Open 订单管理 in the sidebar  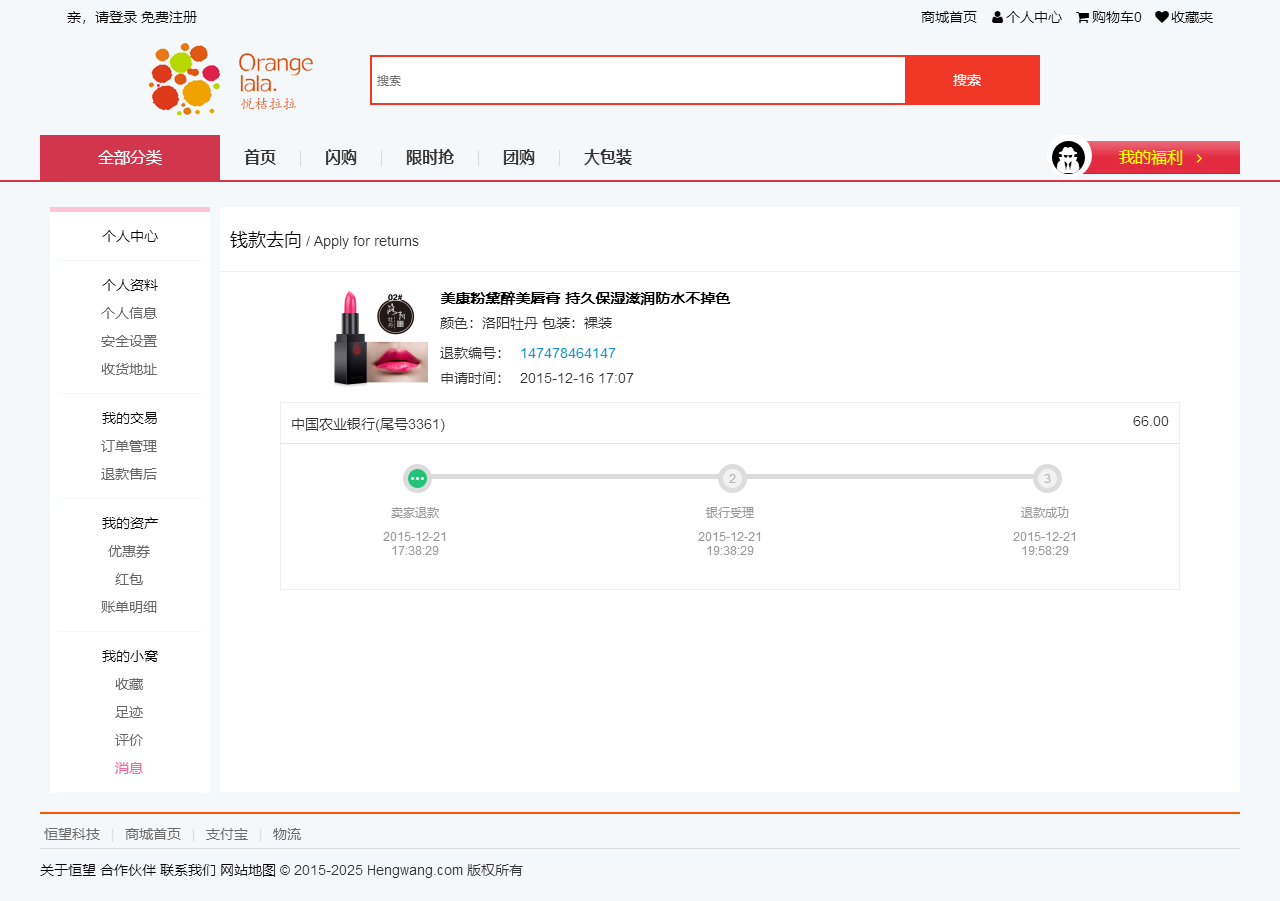[x=129, y=446]
